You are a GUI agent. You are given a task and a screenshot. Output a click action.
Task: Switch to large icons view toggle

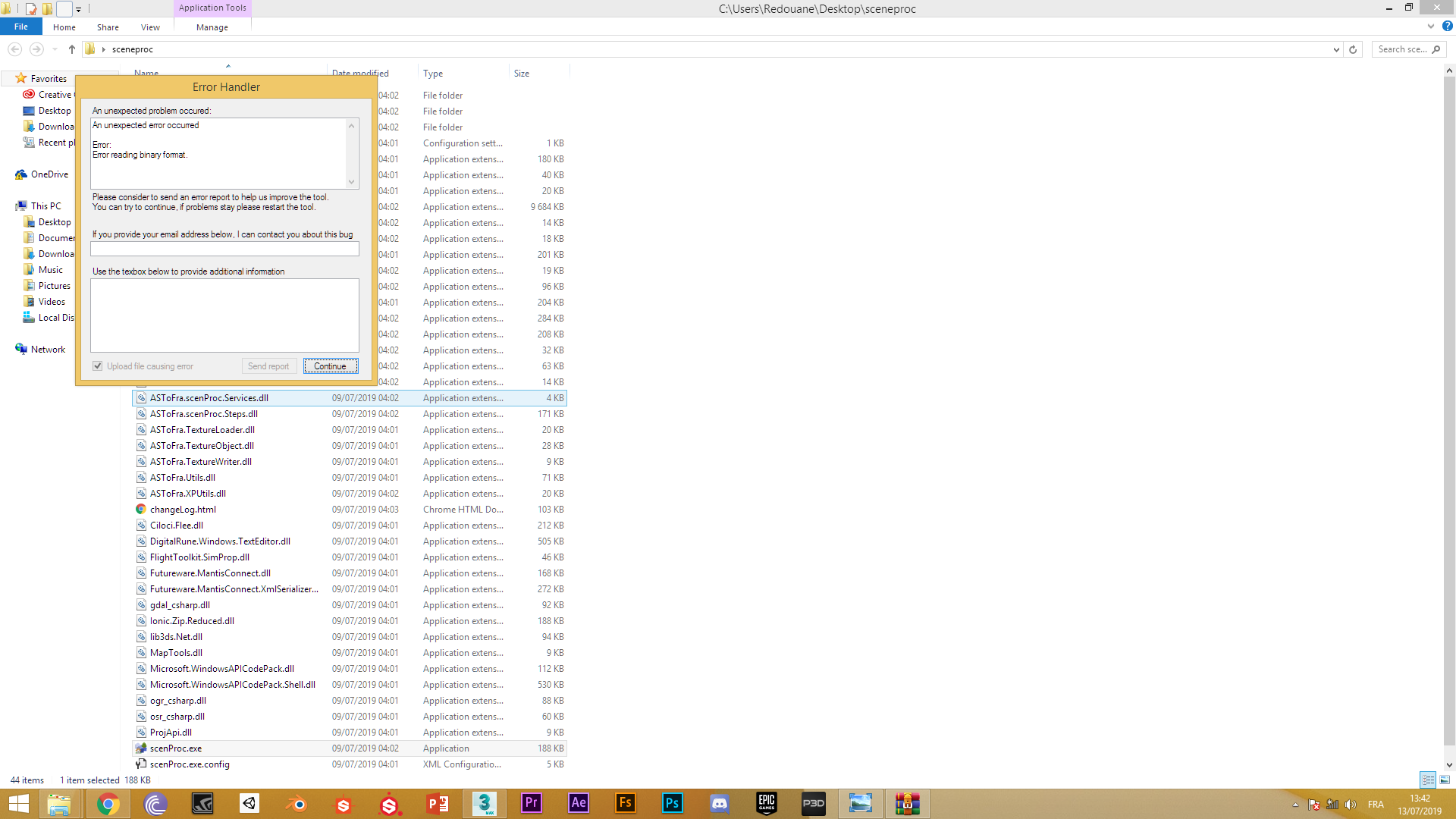pos(1445,780)
